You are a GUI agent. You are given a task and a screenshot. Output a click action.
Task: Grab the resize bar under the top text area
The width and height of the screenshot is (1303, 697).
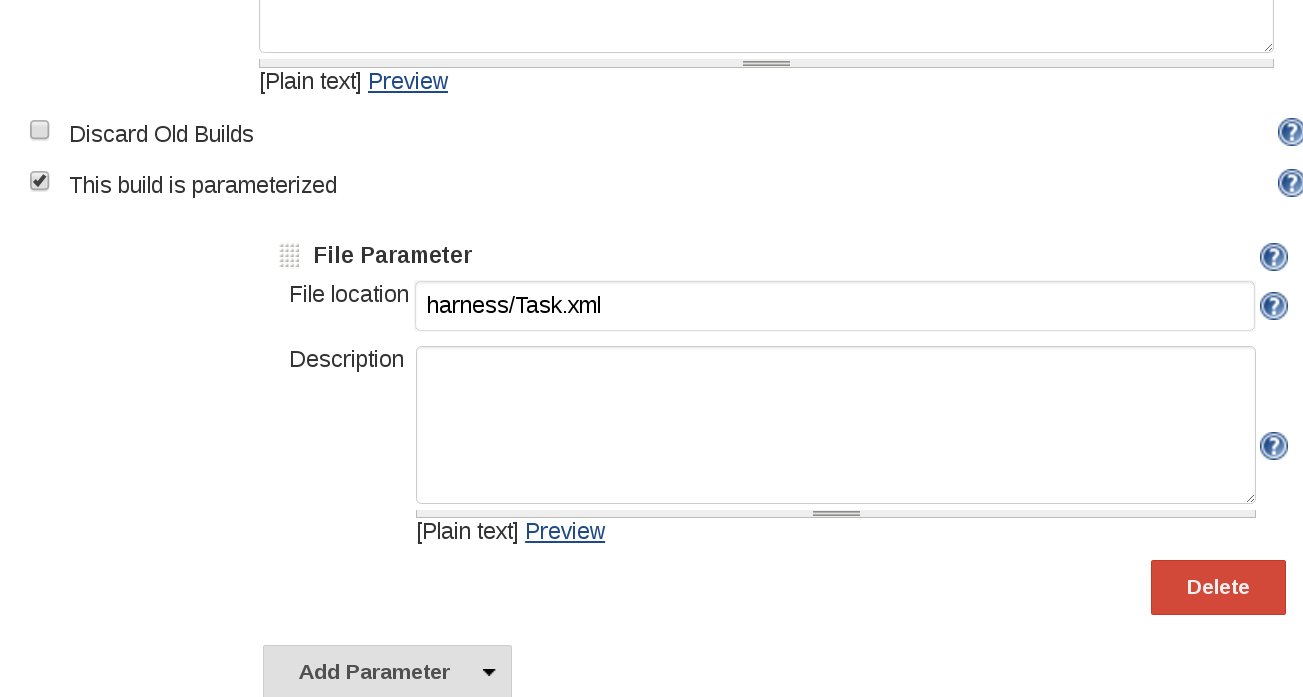click(x=766, y=64)
